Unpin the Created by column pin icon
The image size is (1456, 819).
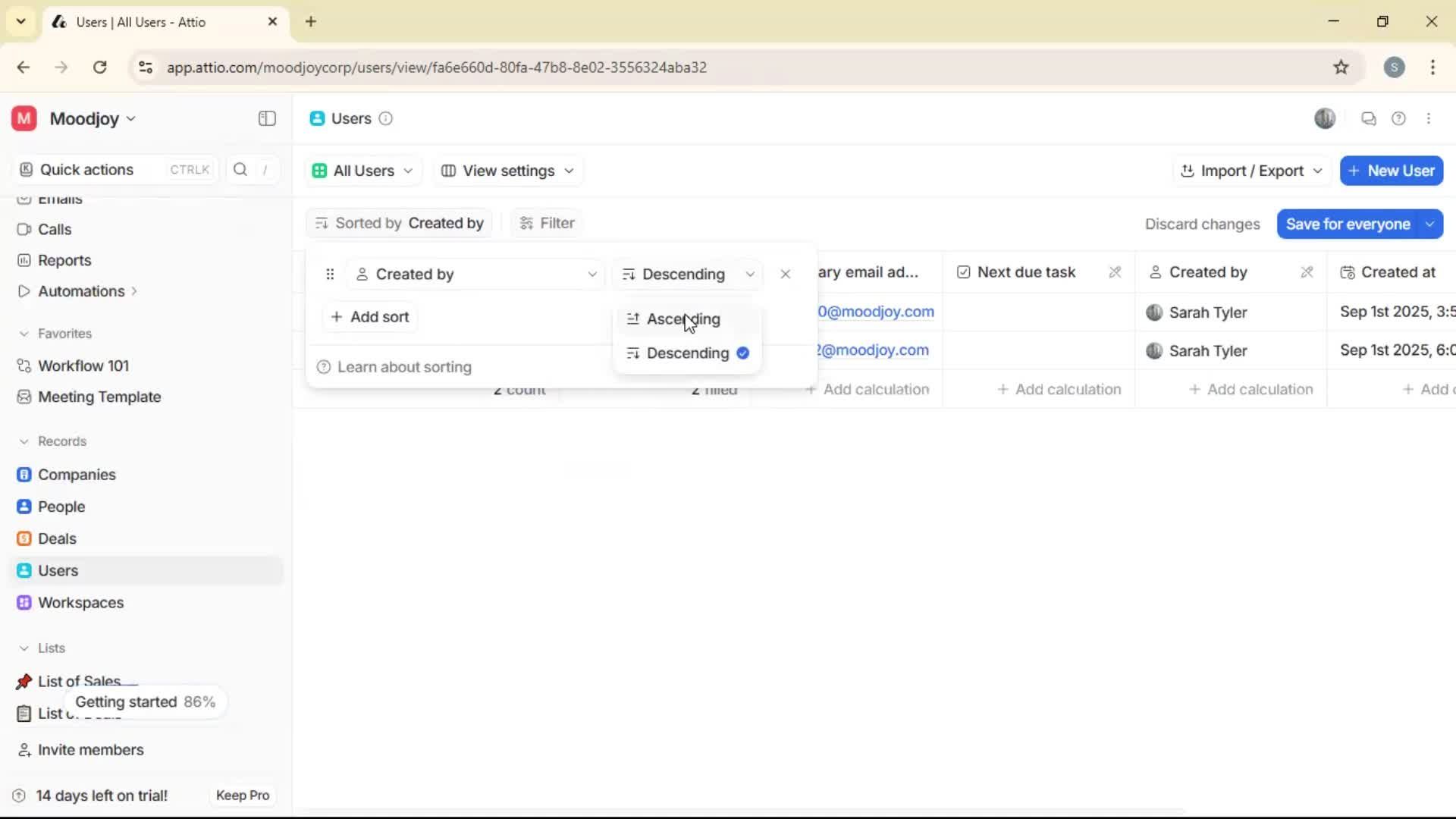[1307, 272]
